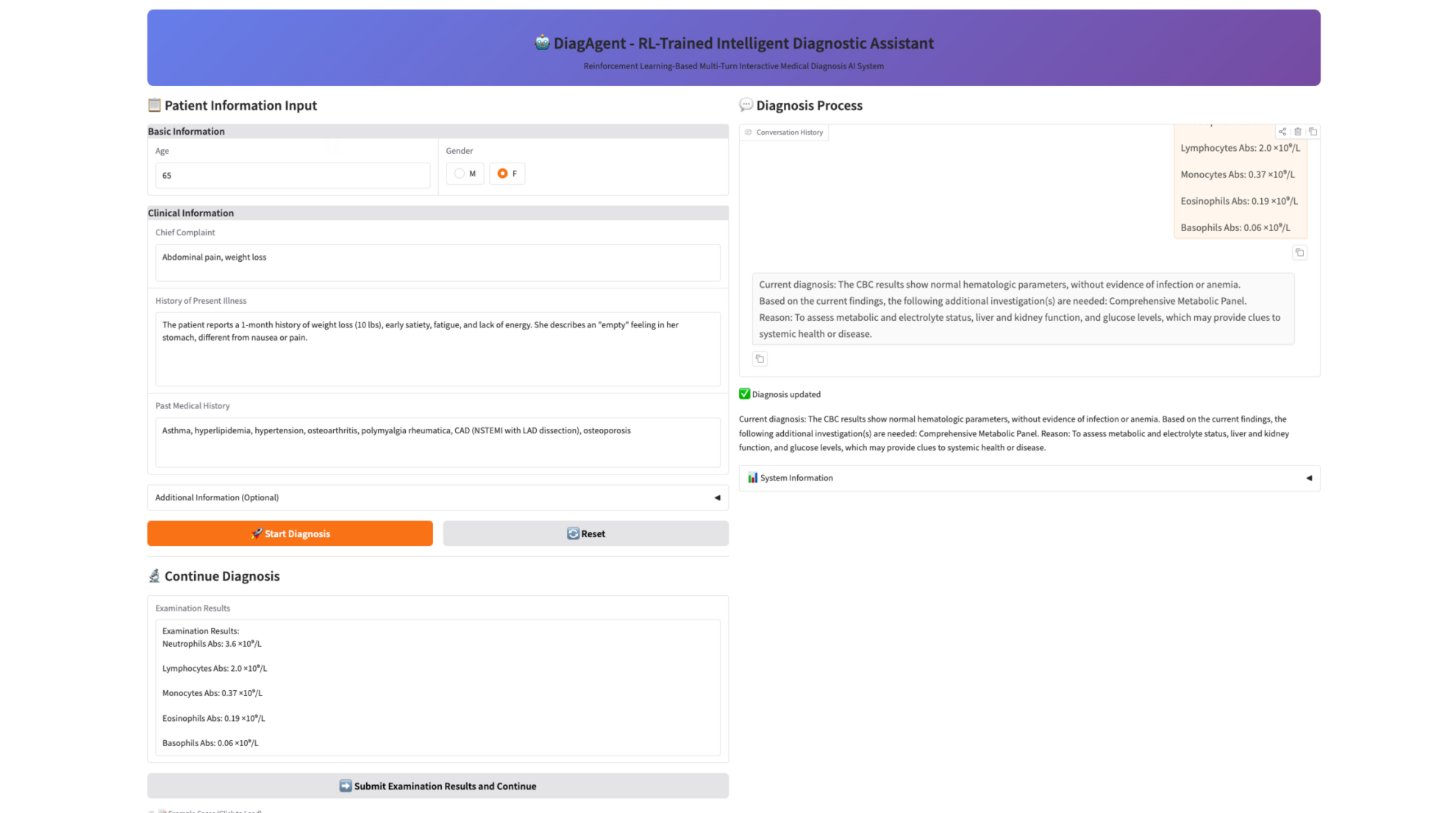Viewport: 1456px width, 813px height.
Task: Copy the user lab results message
Action: pyautogui.click(x=1299, y=252)
